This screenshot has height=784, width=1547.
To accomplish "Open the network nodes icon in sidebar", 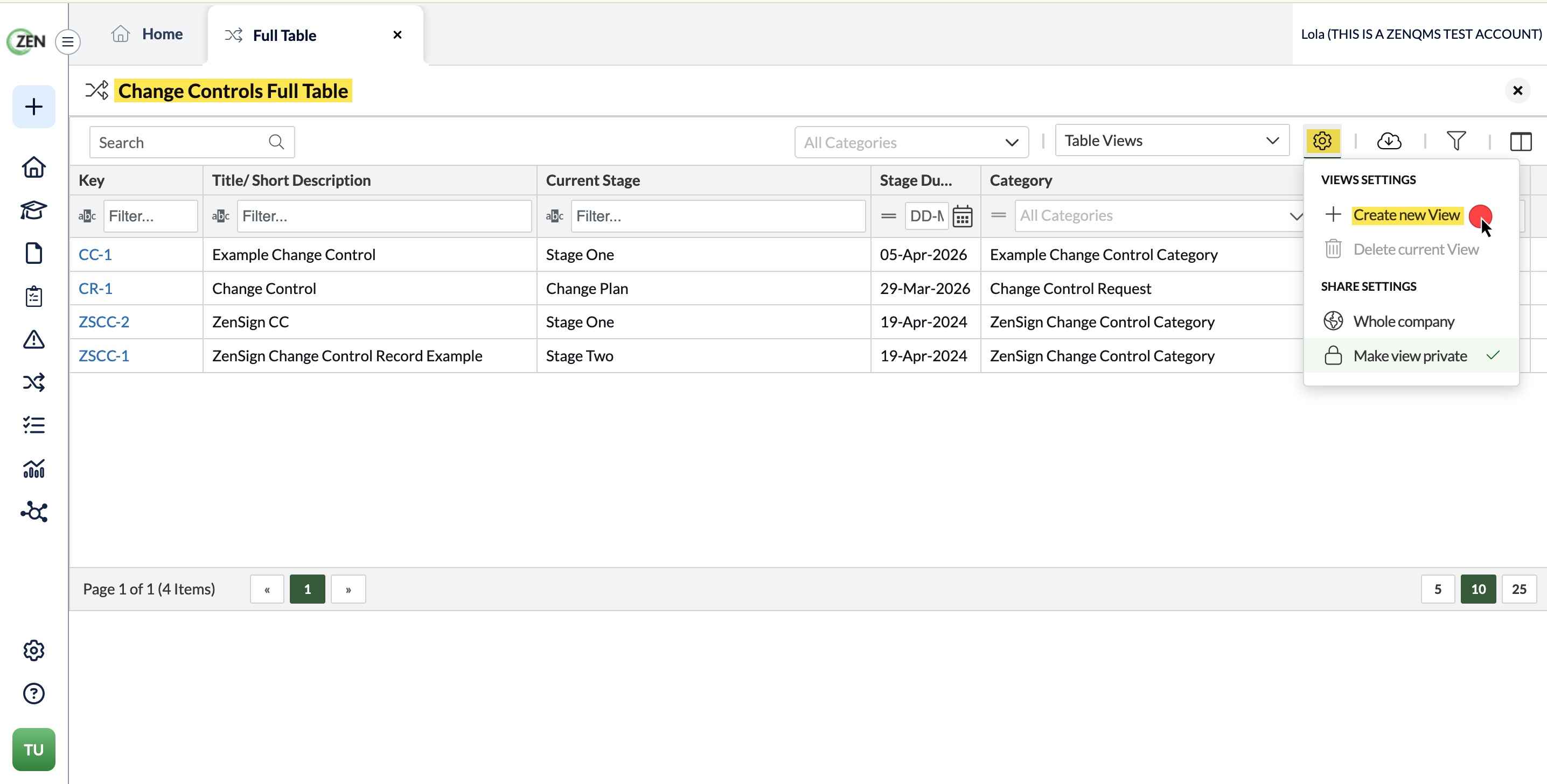I will 33,512.
